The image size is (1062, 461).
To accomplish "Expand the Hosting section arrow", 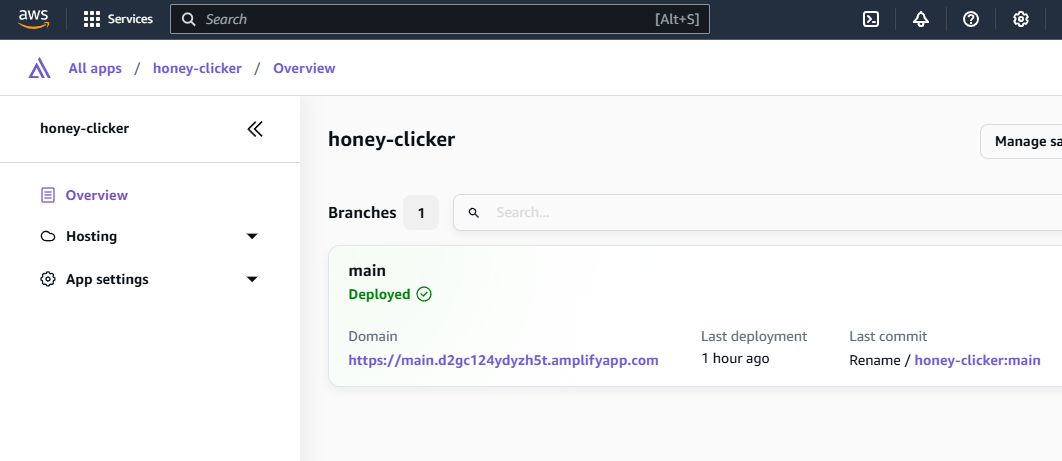I will pos(252,236).
